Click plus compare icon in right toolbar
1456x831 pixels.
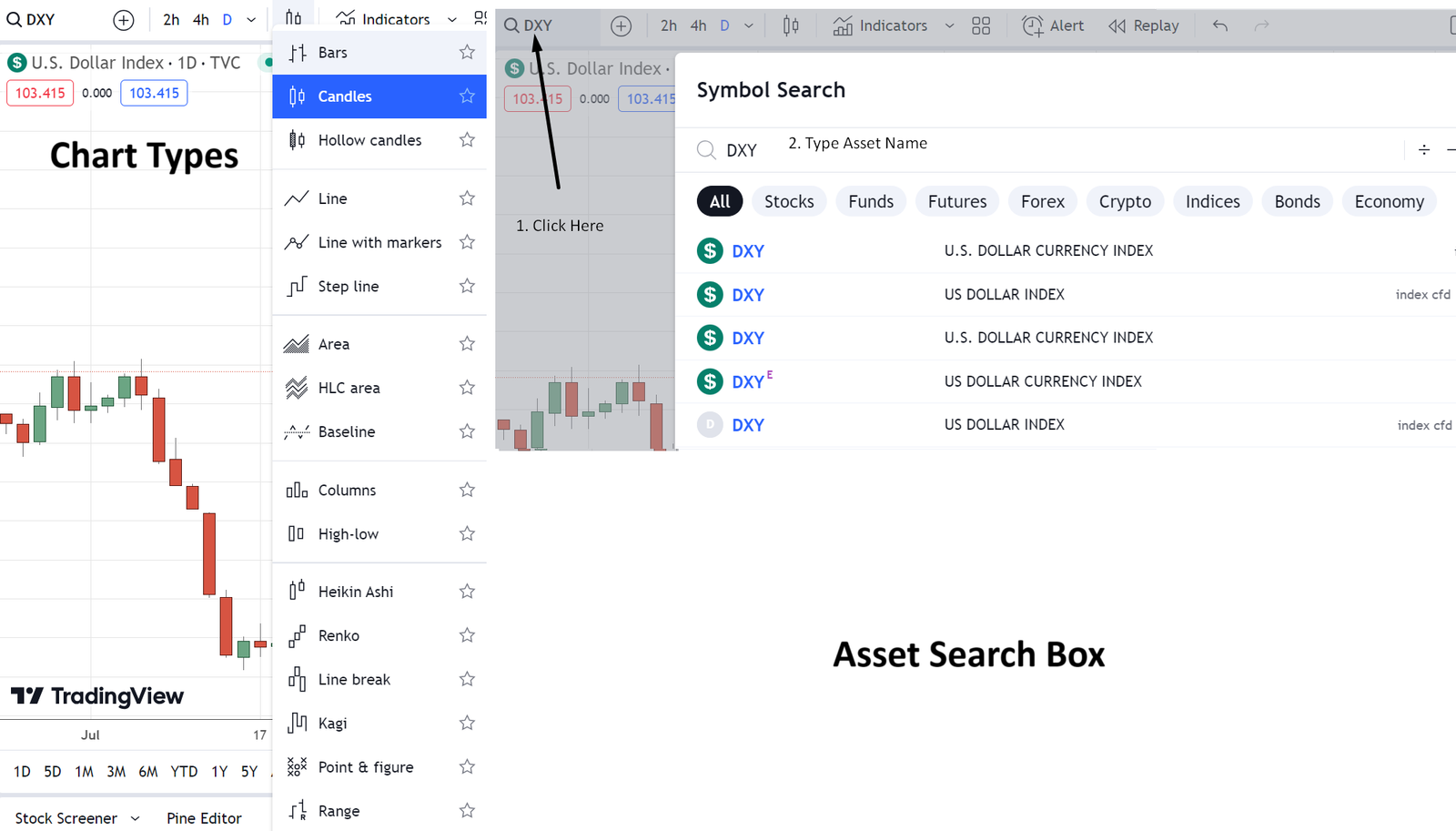[622, 26]
